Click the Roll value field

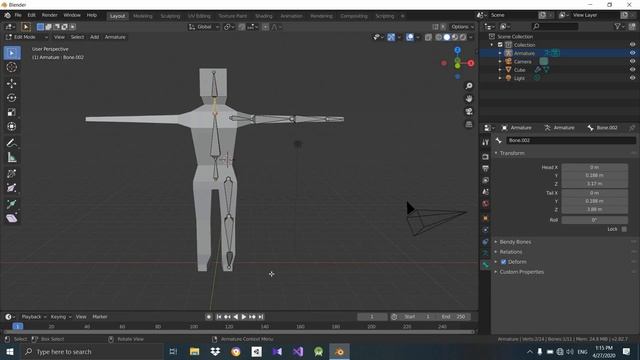coord(595,220)
